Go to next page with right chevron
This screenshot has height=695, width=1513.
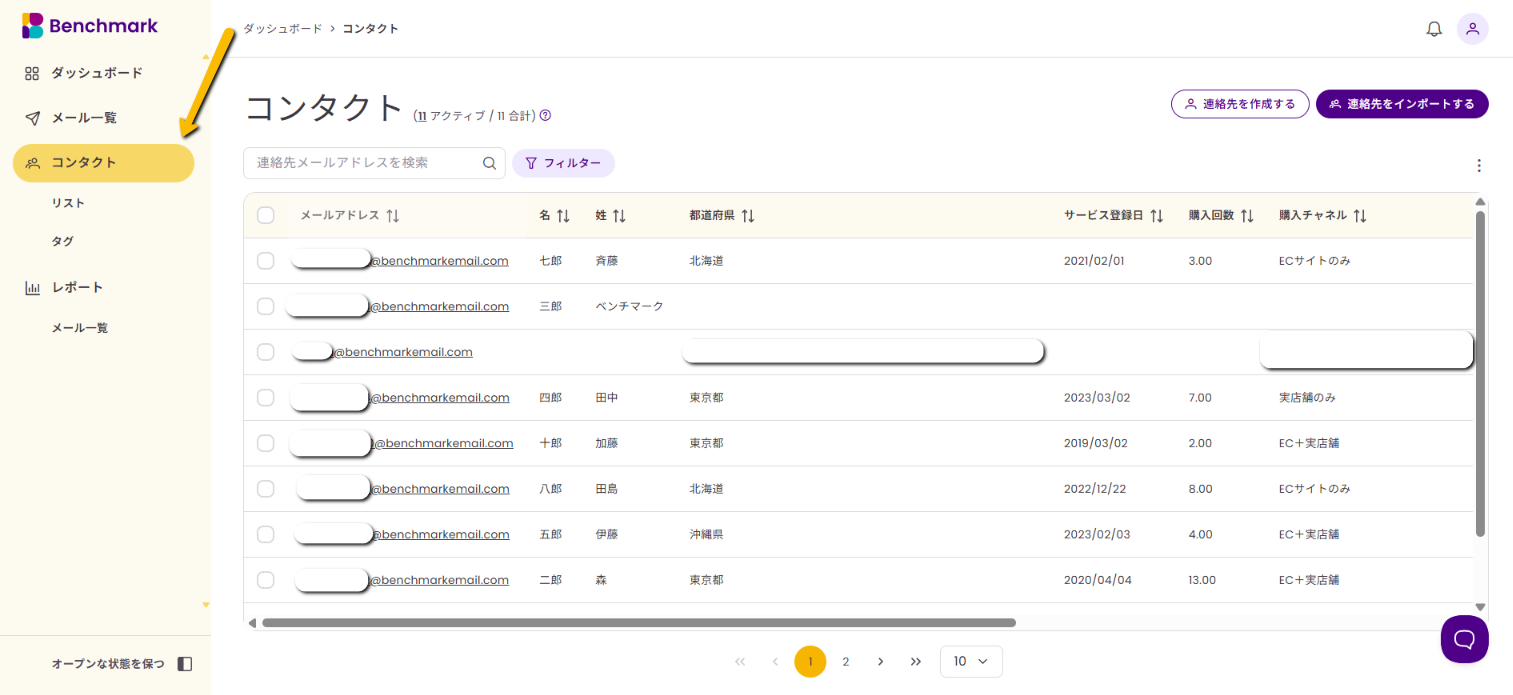pos(880,661)
